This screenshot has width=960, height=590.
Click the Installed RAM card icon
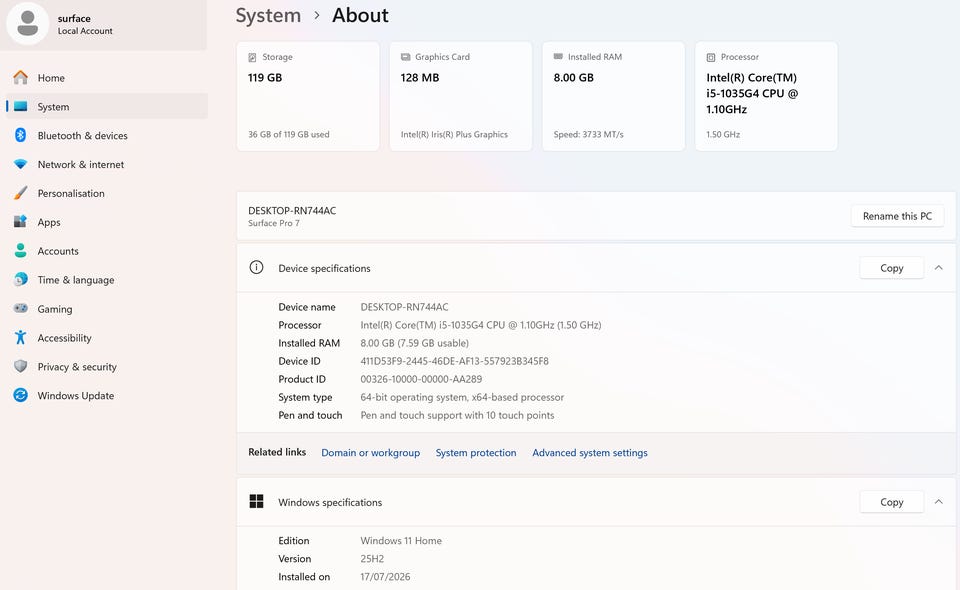558,56
